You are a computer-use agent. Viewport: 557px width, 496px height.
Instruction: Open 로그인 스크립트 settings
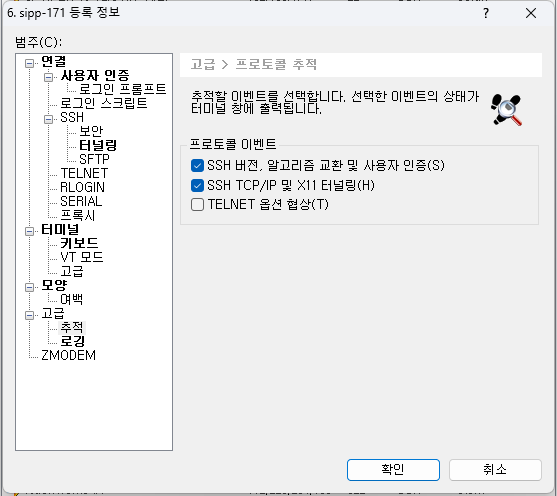103,103
